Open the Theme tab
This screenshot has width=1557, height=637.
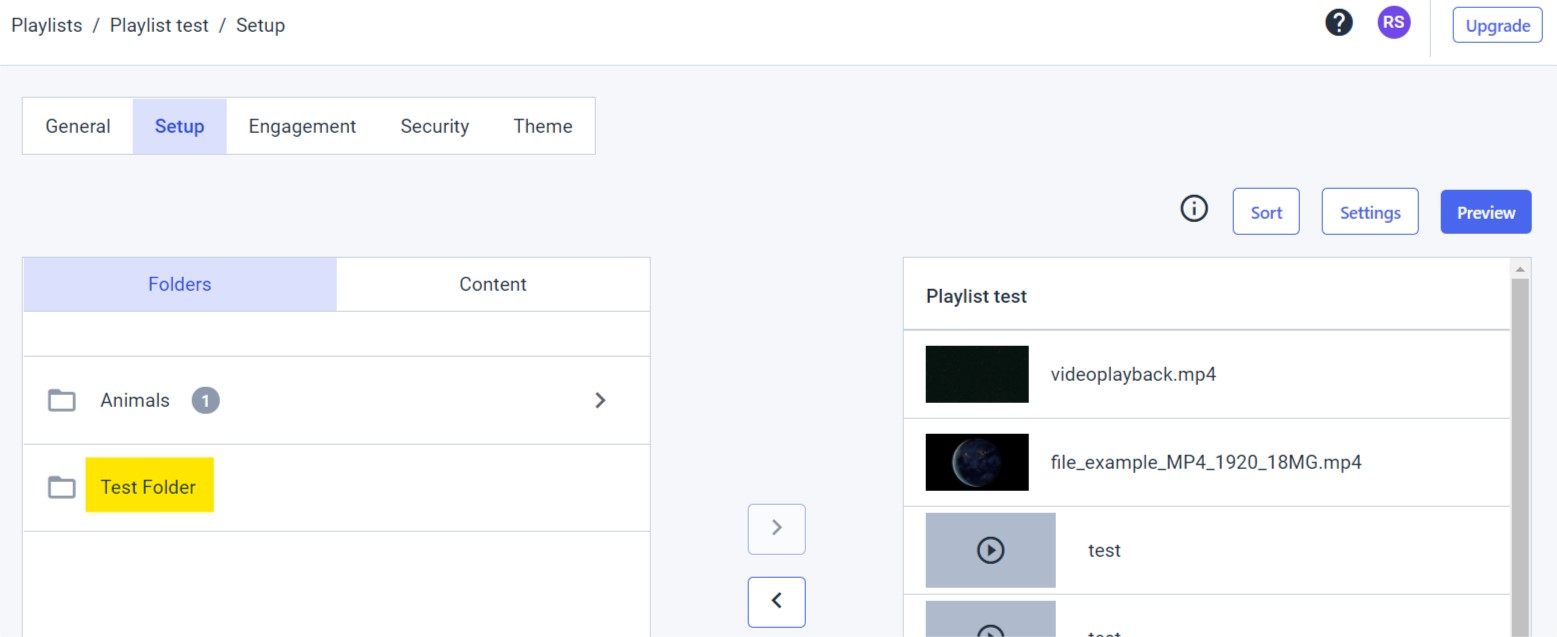pyautogui.click(x=543, y=126)
